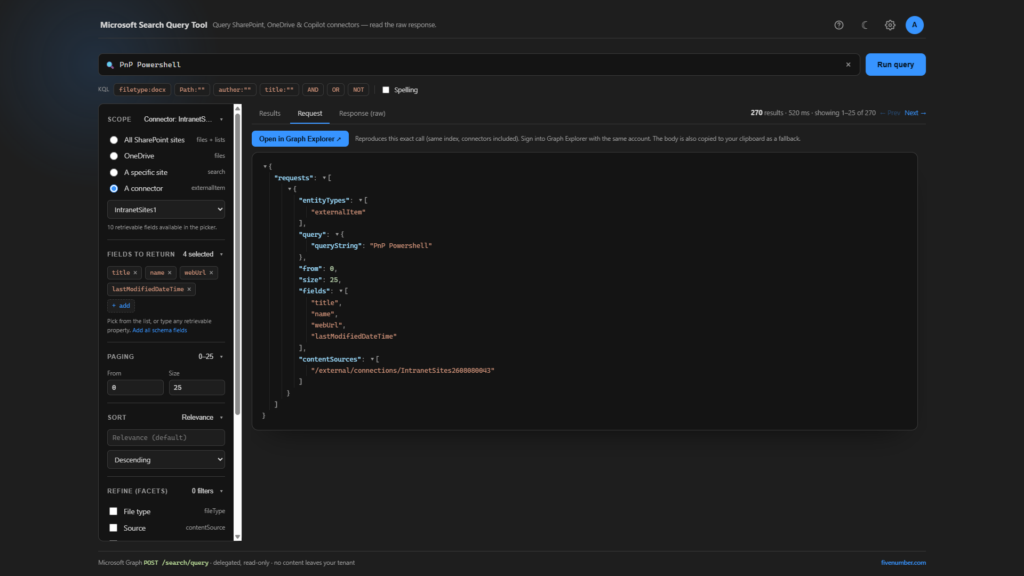This screenshot has height=576, width=1024.
Task: Collapse the "entityTypes" JSON node
Action: (360, 200)
